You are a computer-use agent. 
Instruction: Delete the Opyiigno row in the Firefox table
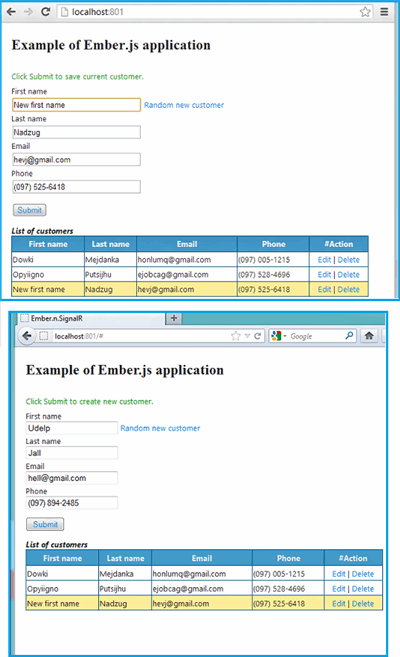[x=363, y=589]
